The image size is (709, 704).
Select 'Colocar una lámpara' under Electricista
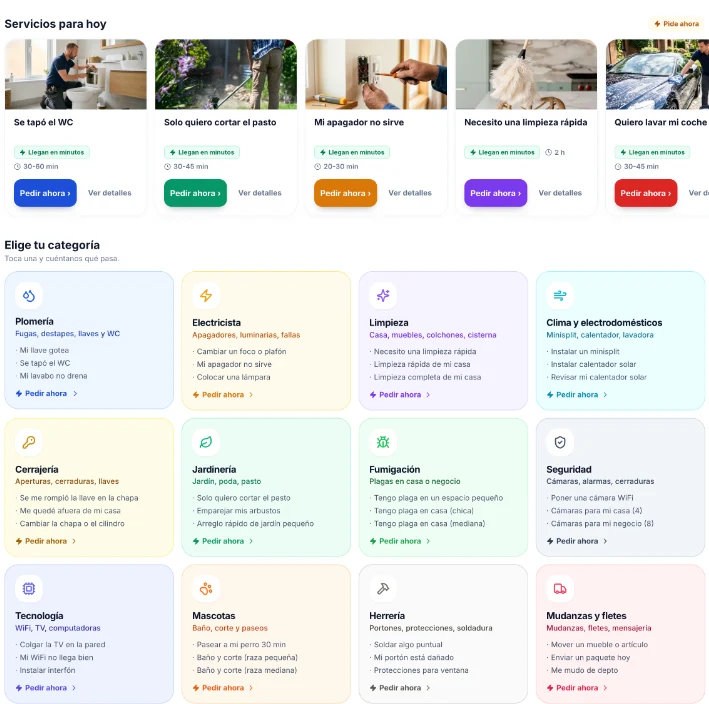(x=233, y=377)
